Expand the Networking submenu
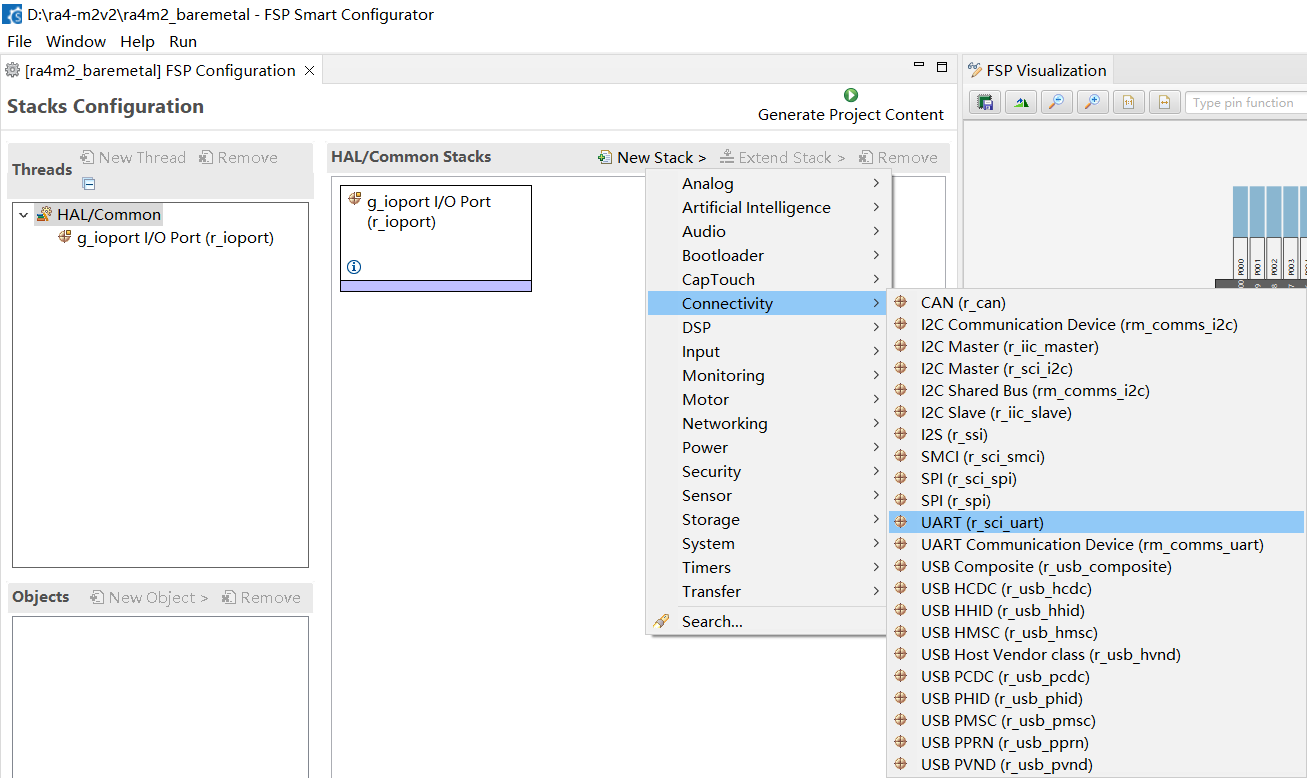This screenshot has width=1307, height=778. click(765, 424)
